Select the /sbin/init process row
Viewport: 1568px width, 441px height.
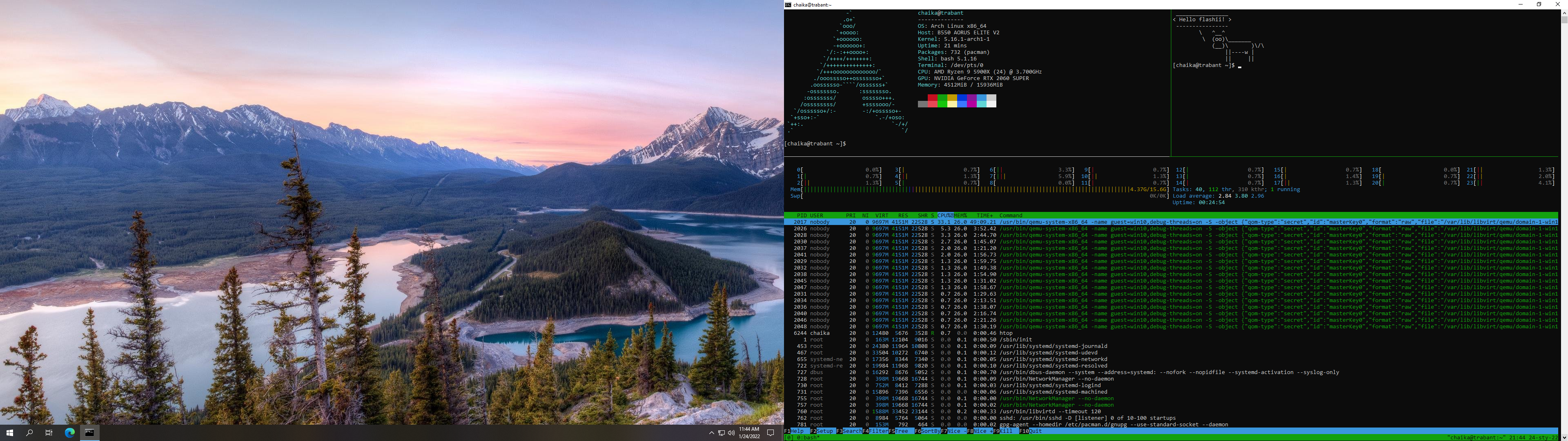pos(1171,340)
